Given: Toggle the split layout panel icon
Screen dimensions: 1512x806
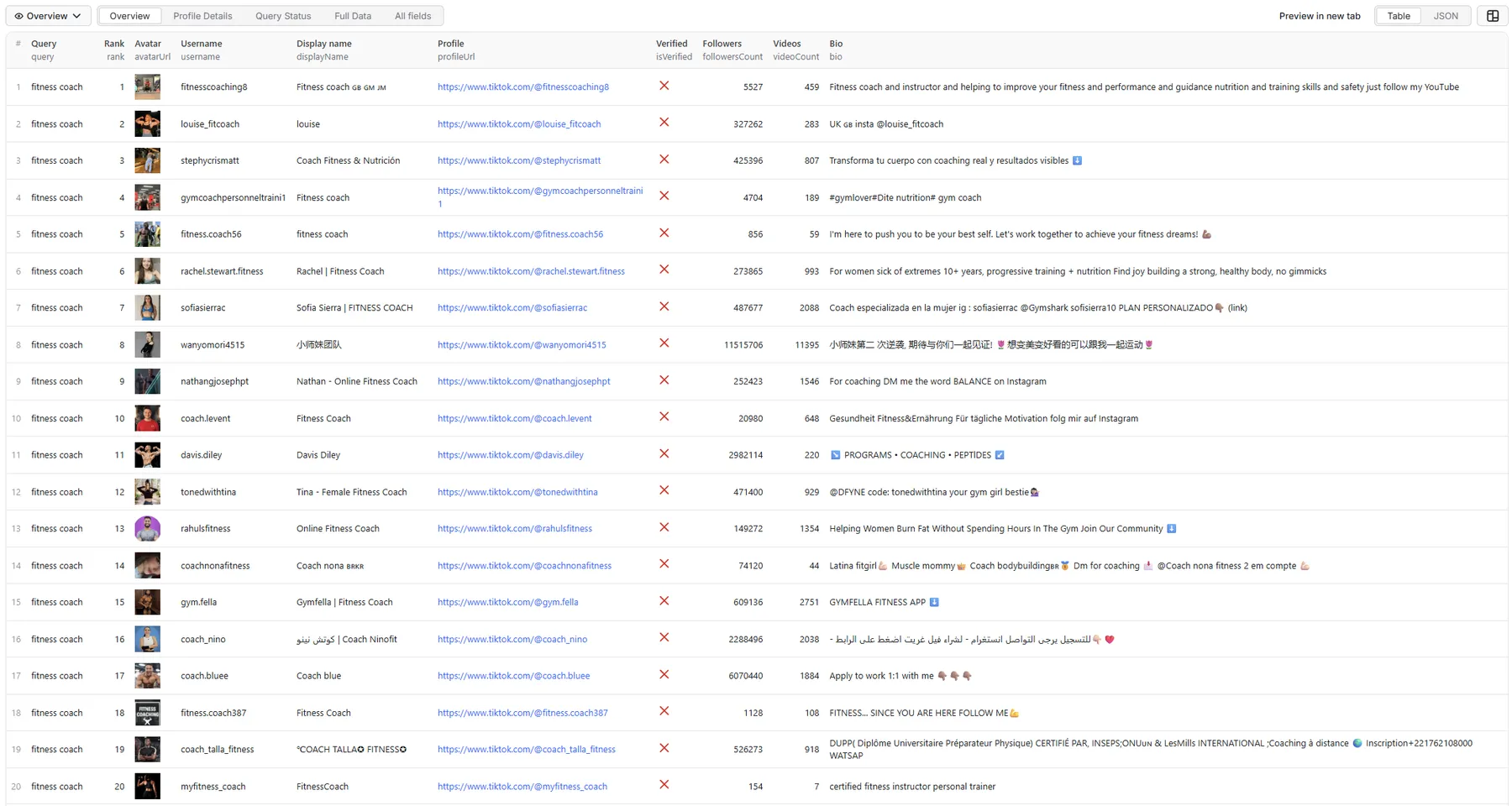Looking at the screenshot, I should (1493, 16).
